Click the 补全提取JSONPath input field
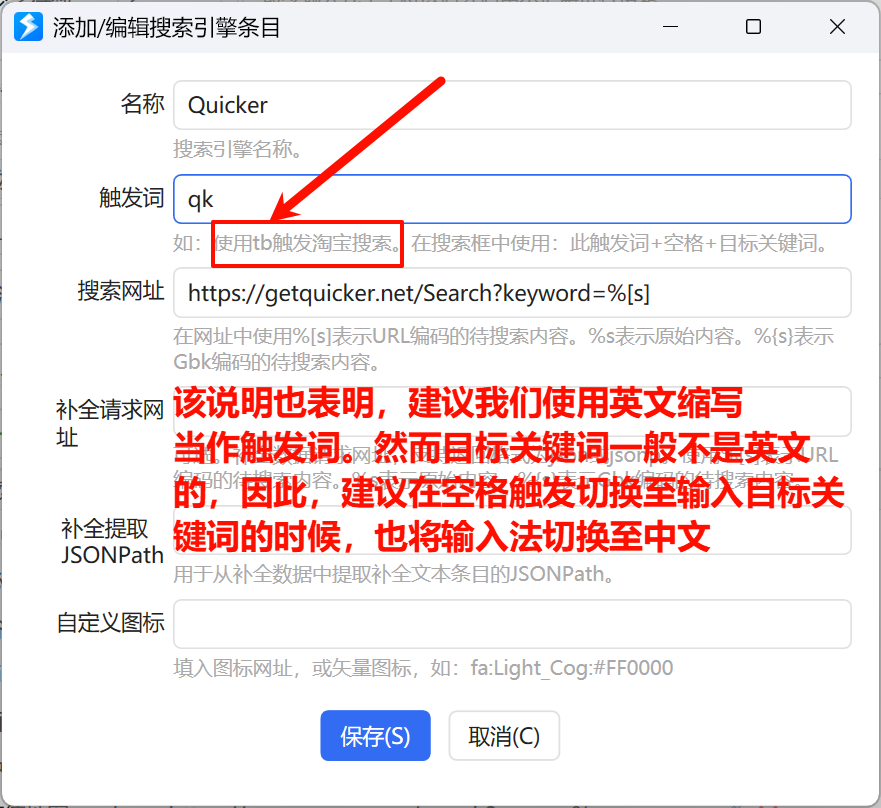The height and width of the screenshot is (808, 881). (512, 530)
